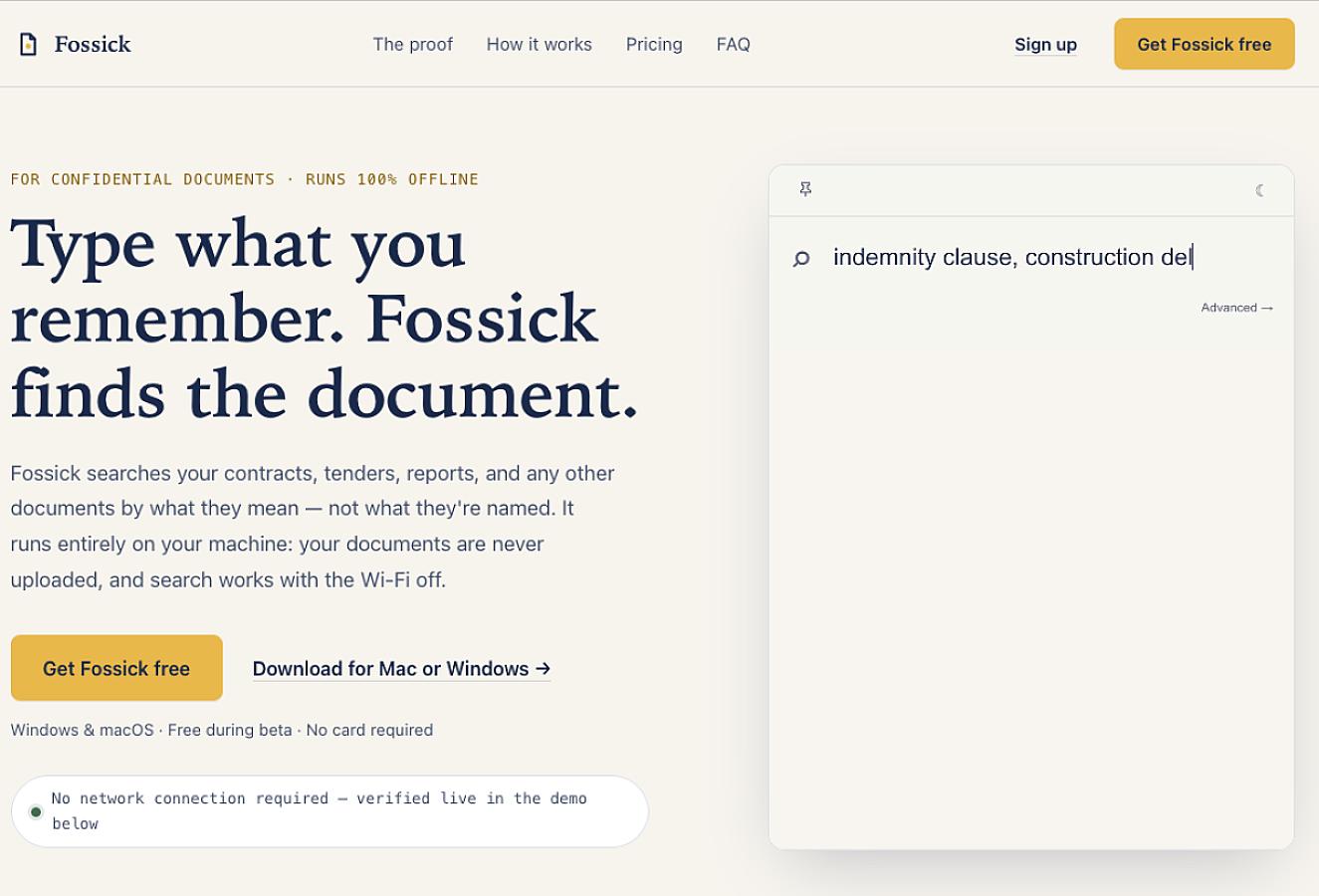Screen dimensions: 1319x896
Task: Click 'No network connection required' status pill
Action: (330, 811)
